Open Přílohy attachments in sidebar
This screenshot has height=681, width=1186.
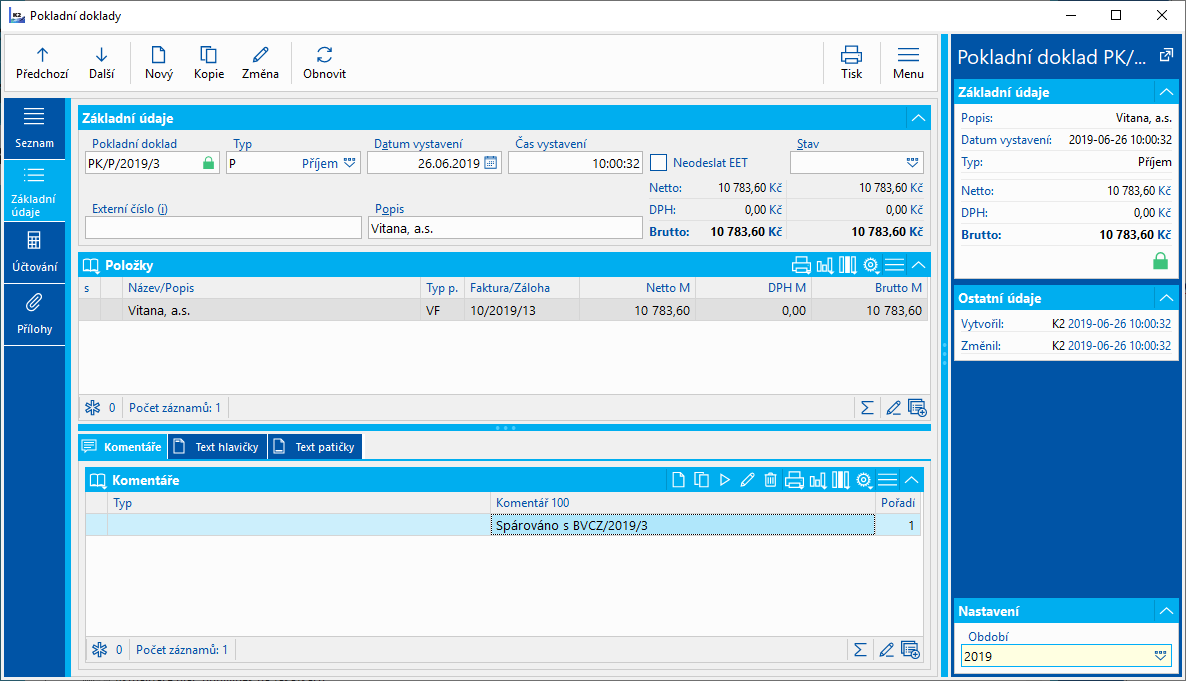pos(34,314)
